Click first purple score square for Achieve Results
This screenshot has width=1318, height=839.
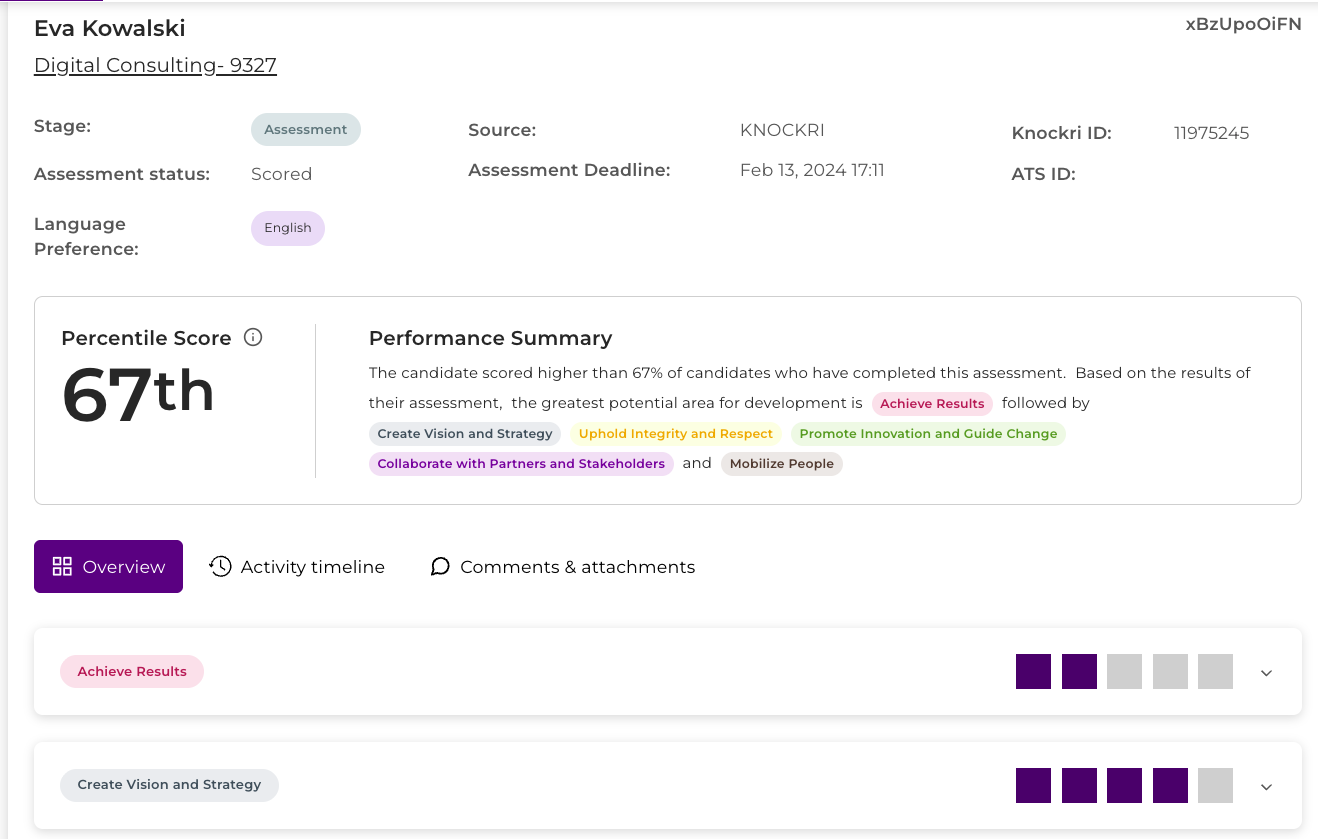[x=1033, y=671]
